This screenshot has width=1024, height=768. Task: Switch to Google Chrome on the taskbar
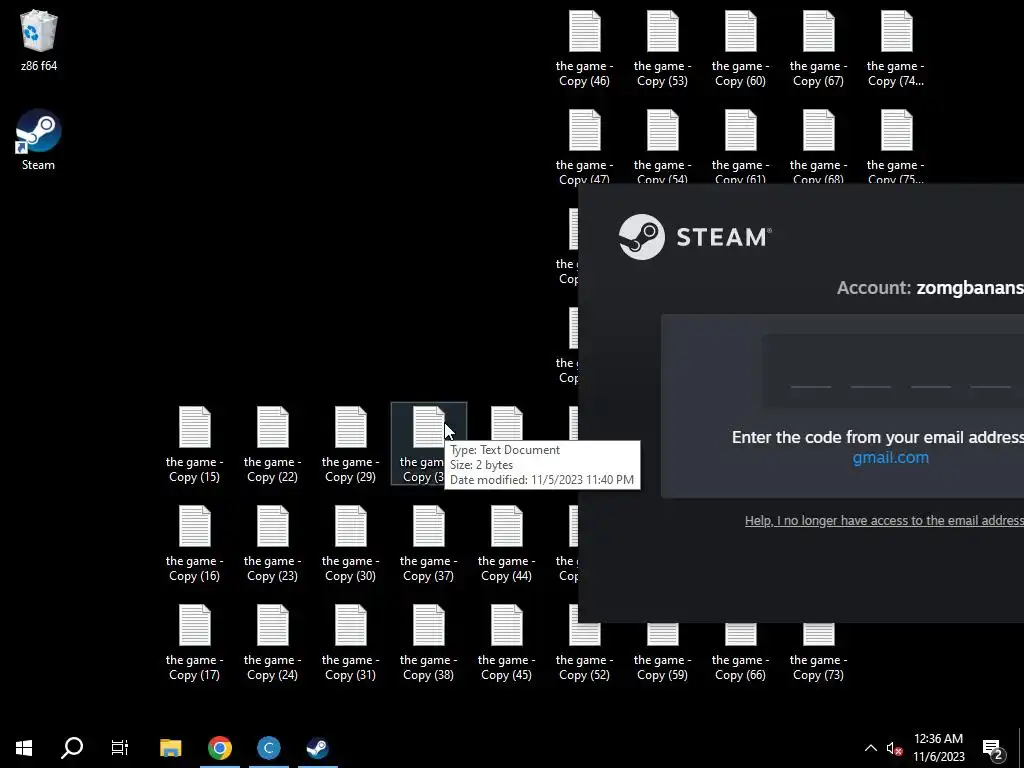point(219,748)
